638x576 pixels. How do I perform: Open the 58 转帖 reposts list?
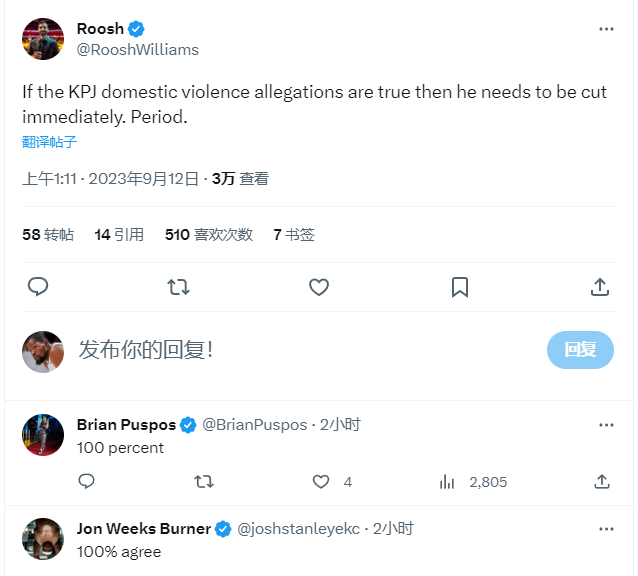48,235
